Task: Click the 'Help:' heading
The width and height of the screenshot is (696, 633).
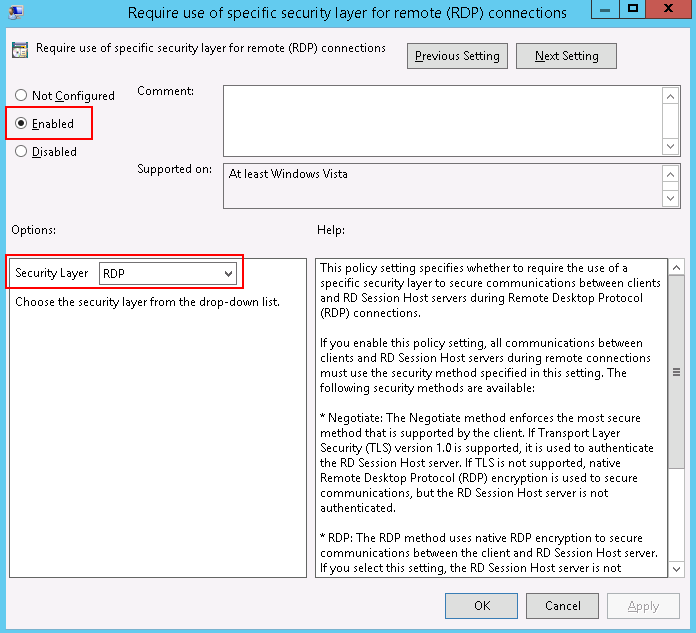Action: (331, 230)
